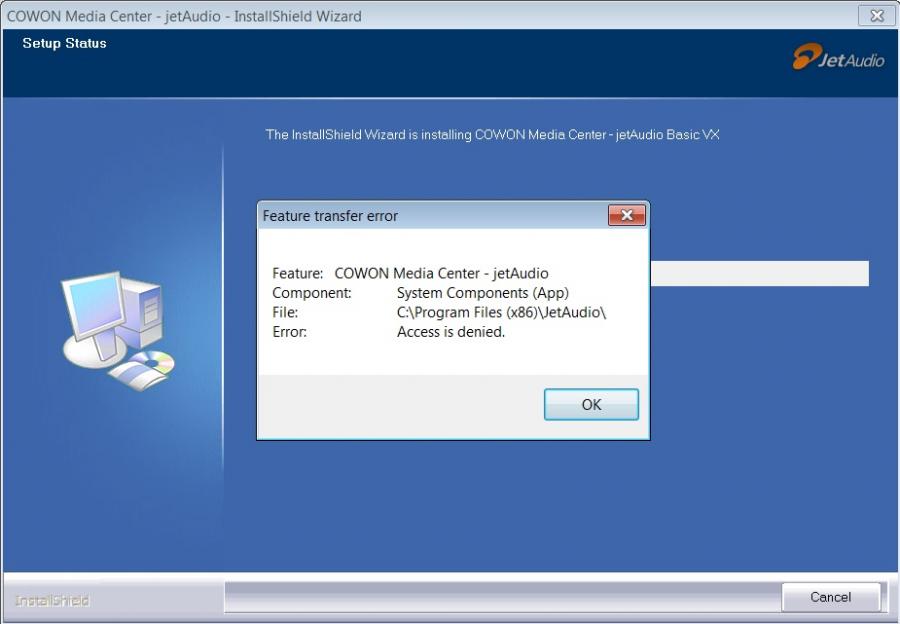900x624 pixels.
Task: Click the 'COWON Media Center - jetAudio' feature name in dialog
Action: [441, 273]
